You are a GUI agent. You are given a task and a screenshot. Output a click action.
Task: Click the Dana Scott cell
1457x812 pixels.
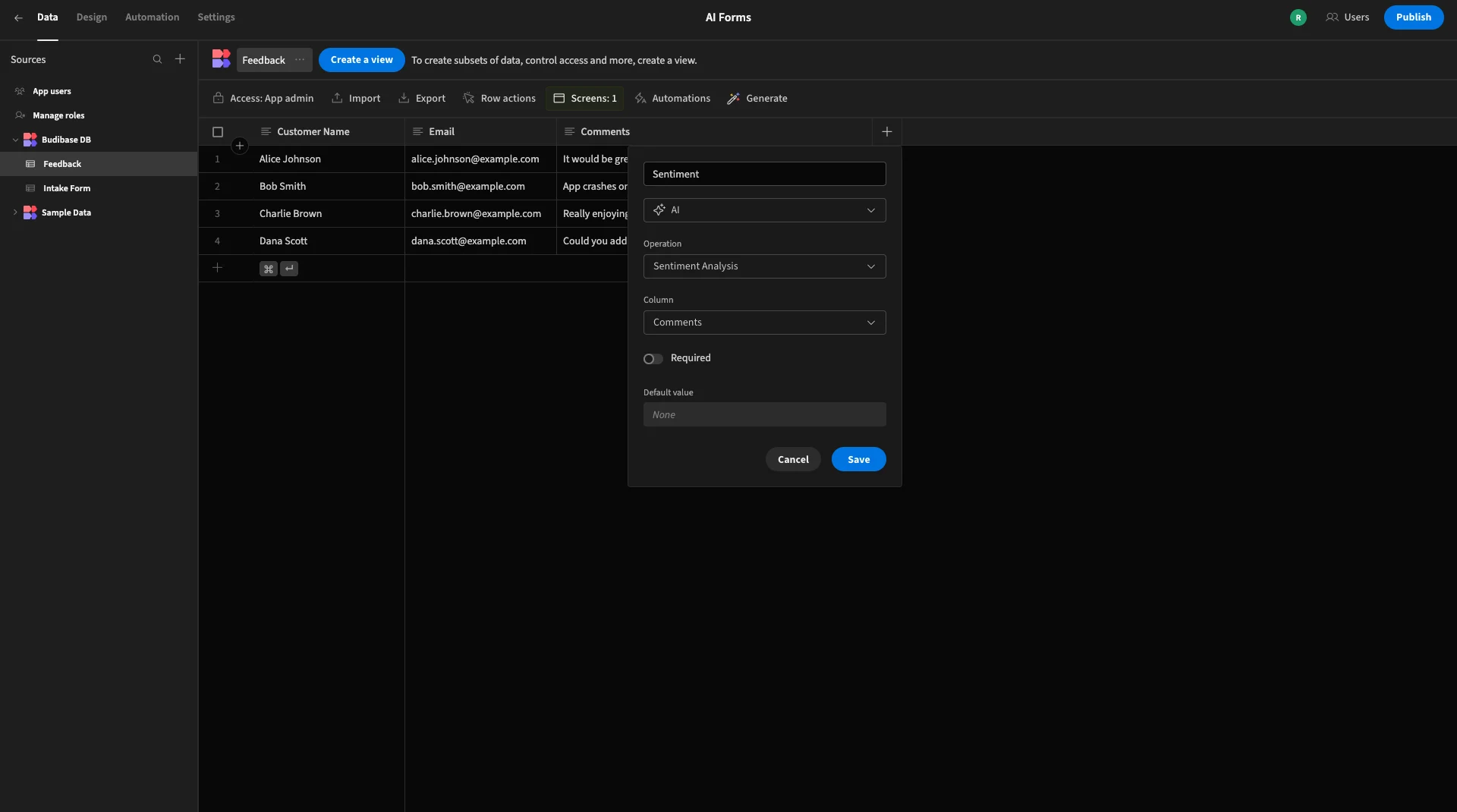coord(329,241)
